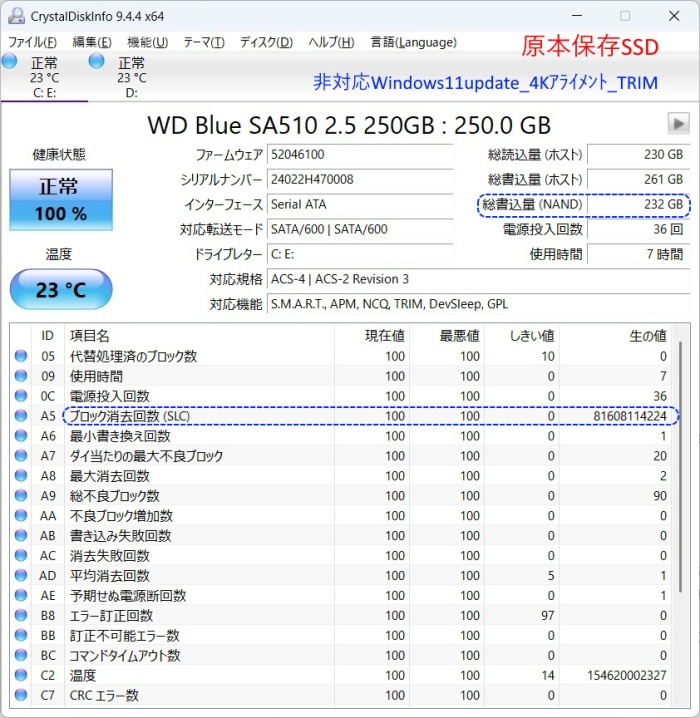Click status dot for ID AC row
Image resolution: width=700 pixels, height=718 pixels.
21,555
